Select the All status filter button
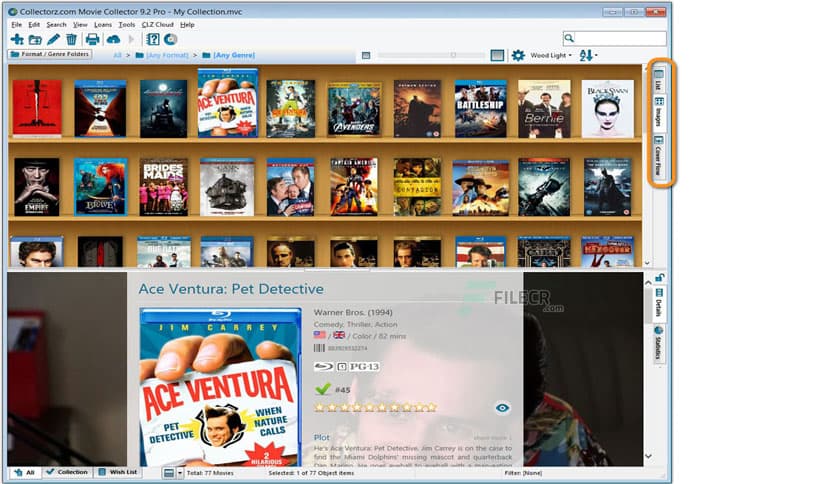Viewport: 836px width, 484px height. (25, 472)
